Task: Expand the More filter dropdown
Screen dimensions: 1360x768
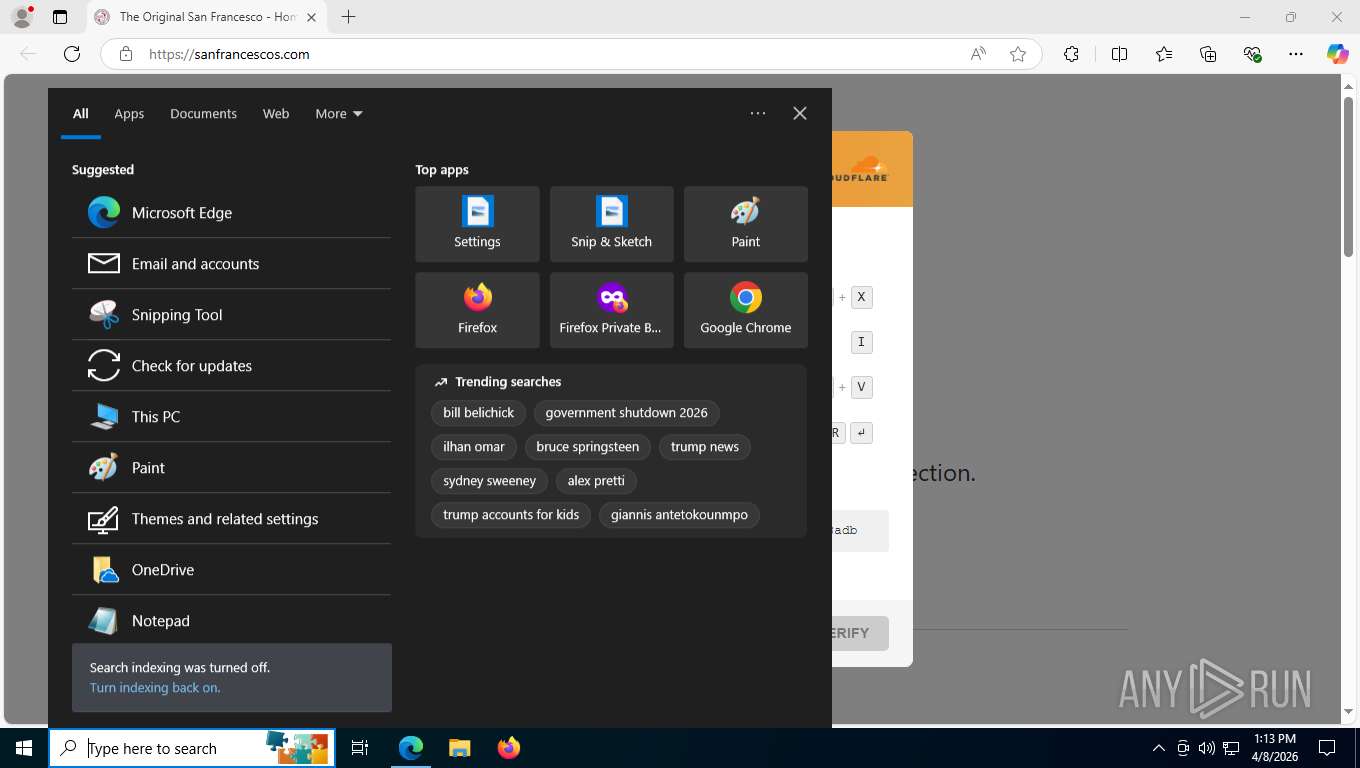Action: (339, 114)
